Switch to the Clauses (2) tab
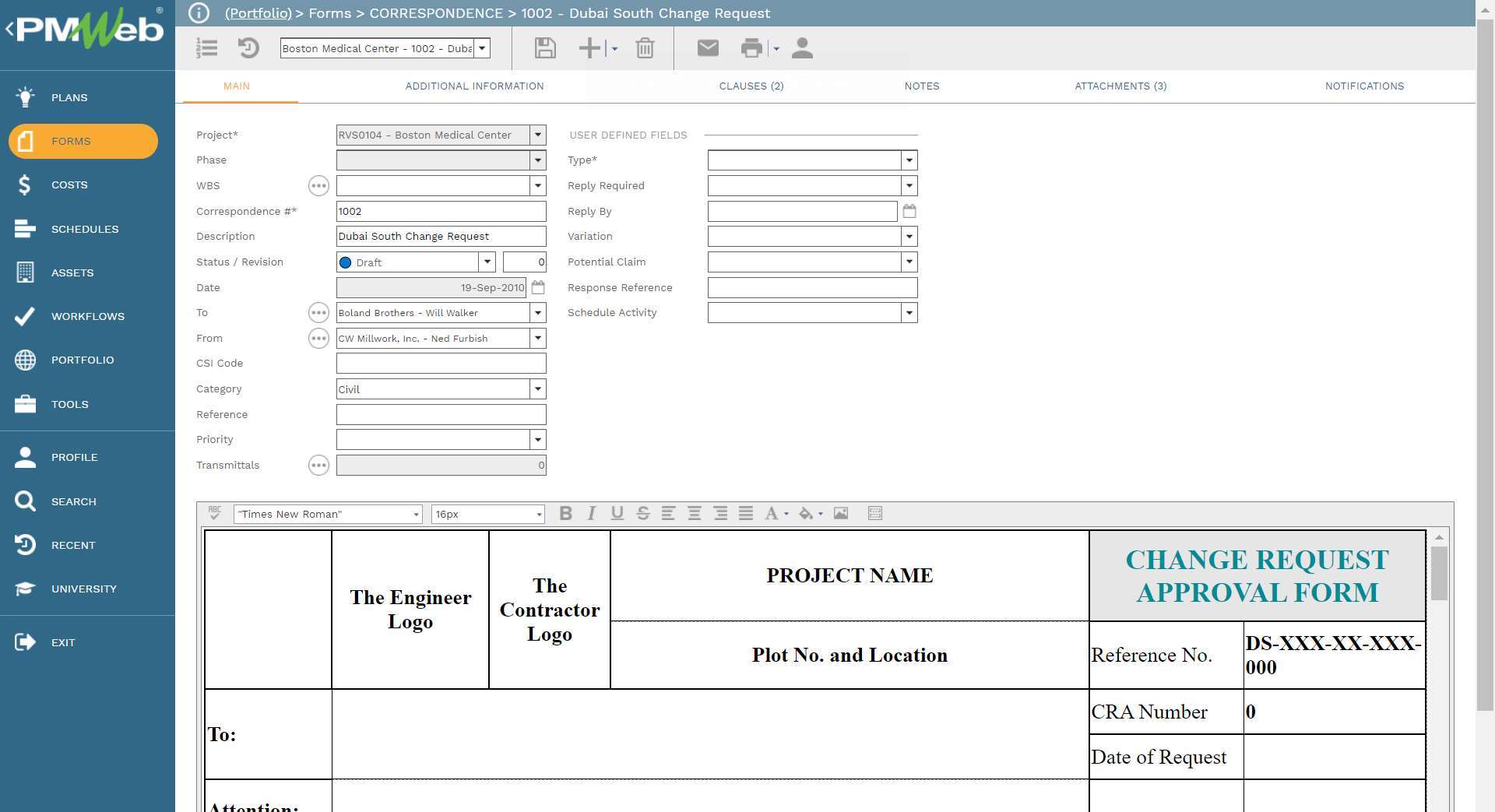The height and width of the screenshot is (812, 1495). click(x=751, y=86)
